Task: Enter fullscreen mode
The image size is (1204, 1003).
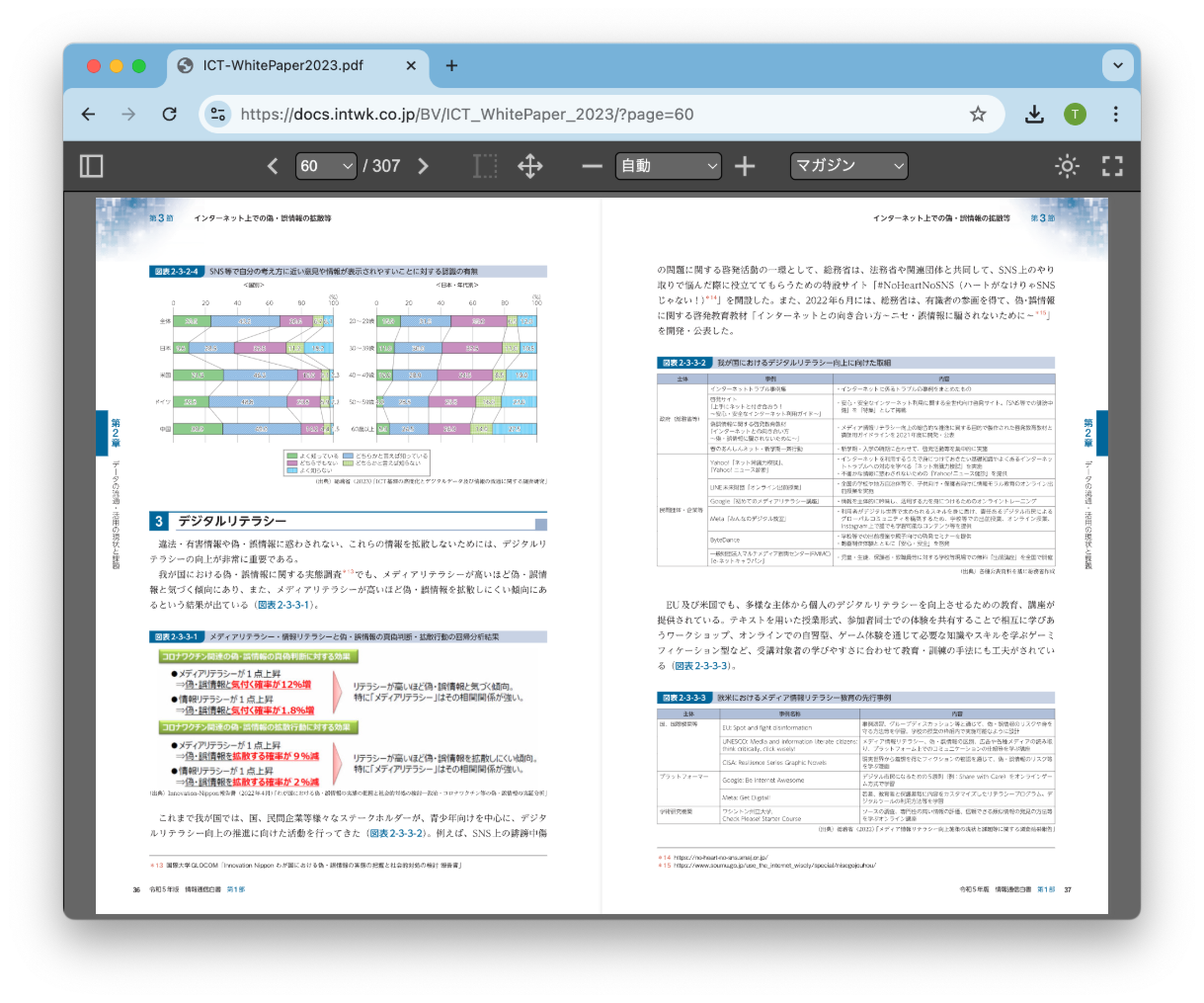Action: [x=1112, y=166]
